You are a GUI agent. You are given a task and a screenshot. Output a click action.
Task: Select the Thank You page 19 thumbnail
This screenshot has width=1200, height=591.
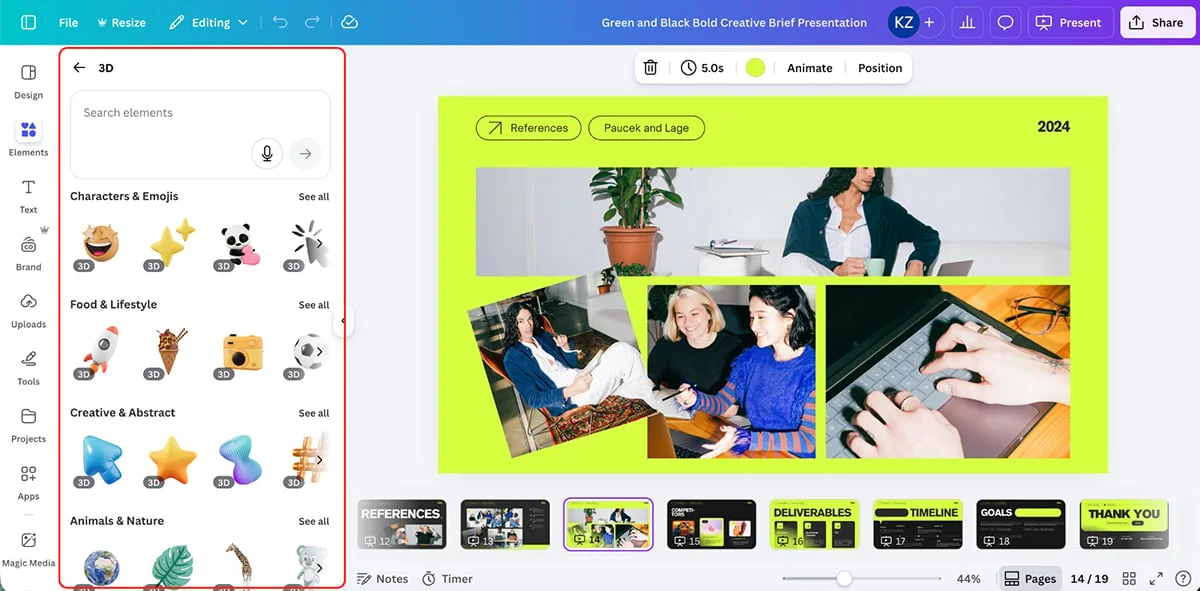(x=1124, y=524)
